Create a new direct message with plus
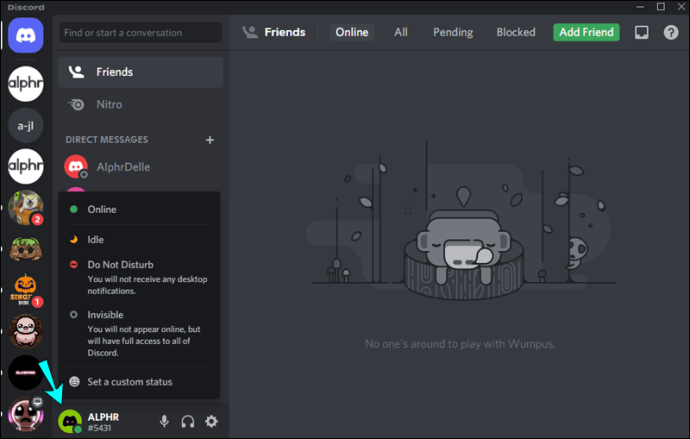The image size is (690, 439). (210, 140)
